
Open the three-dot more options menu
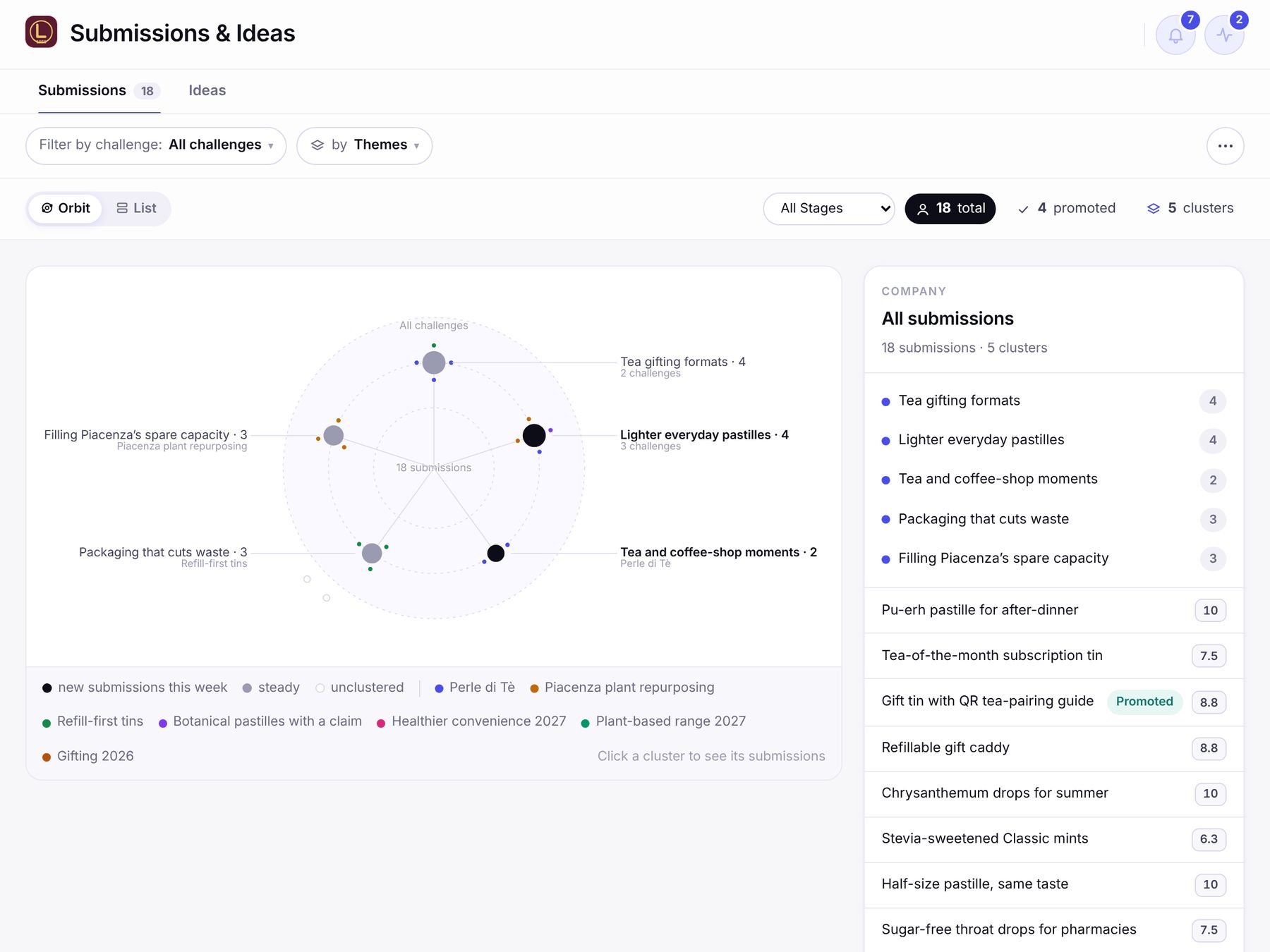pyautogui.click(x=1225, y=146)
